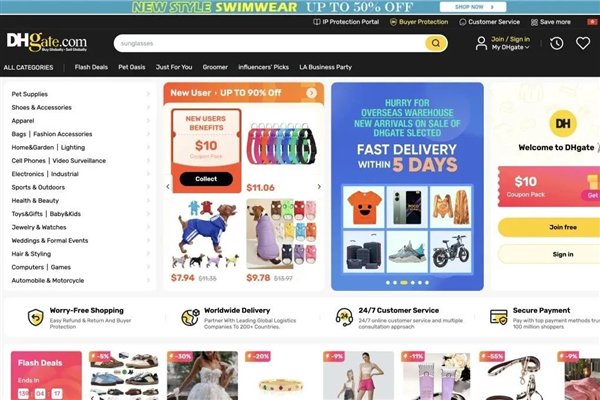
Task: Click the Customer Service headset icon
Action: [x=463, y=22]
